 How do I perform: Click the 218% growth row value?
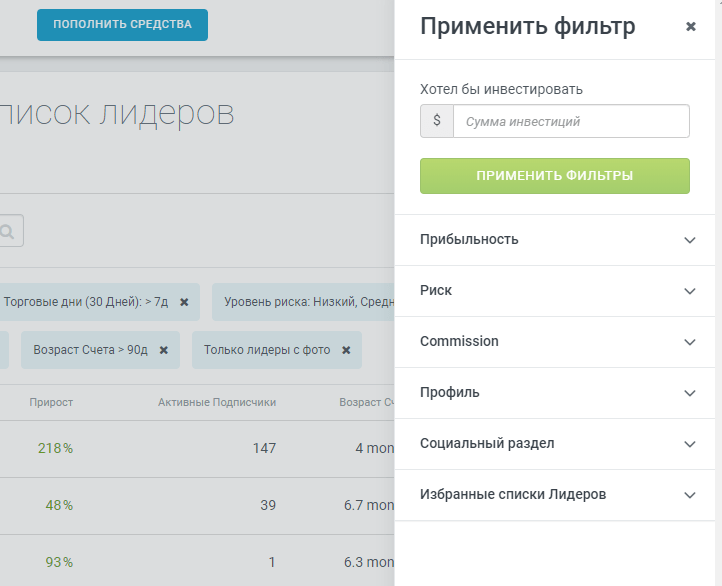click(55, 448)
